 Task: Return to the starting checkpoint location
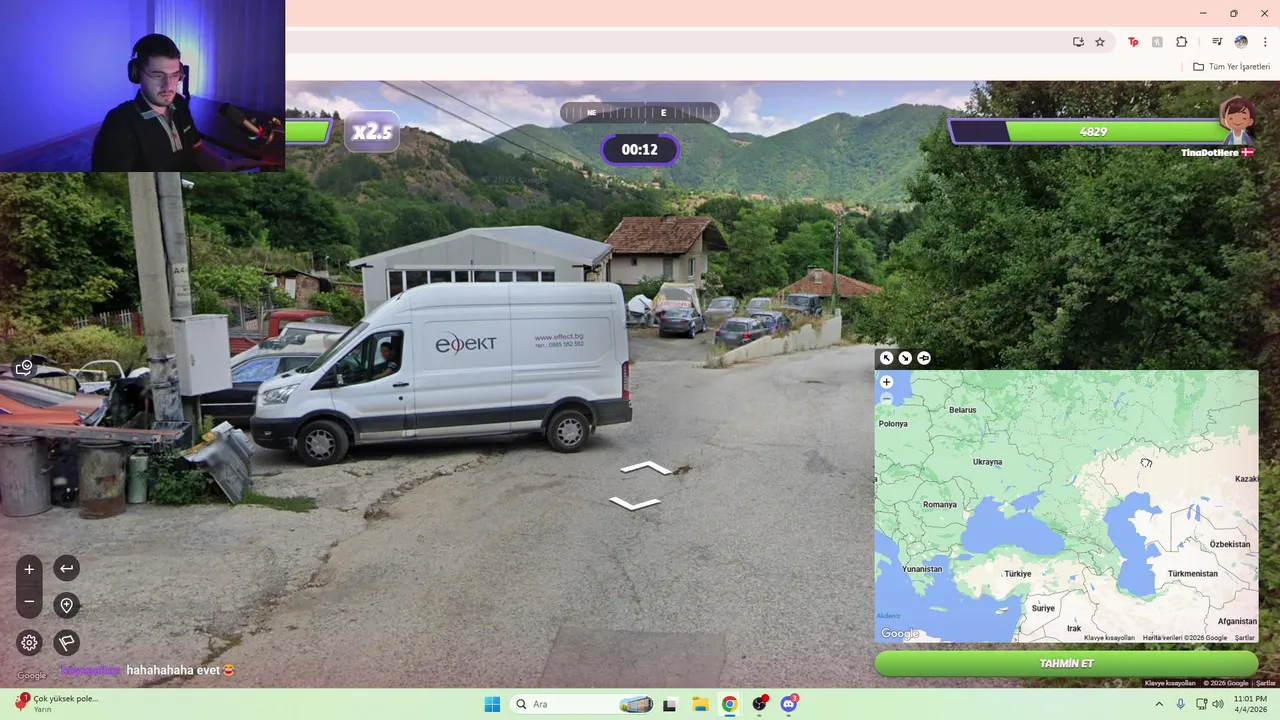click(x=66, y=605)
